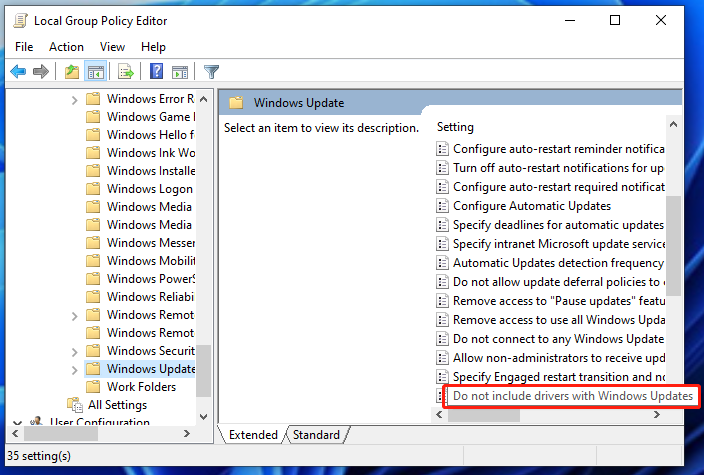Click tree pane scroll up arrow
The width and height of the screenshot is (704, 475).
[203, 99]
